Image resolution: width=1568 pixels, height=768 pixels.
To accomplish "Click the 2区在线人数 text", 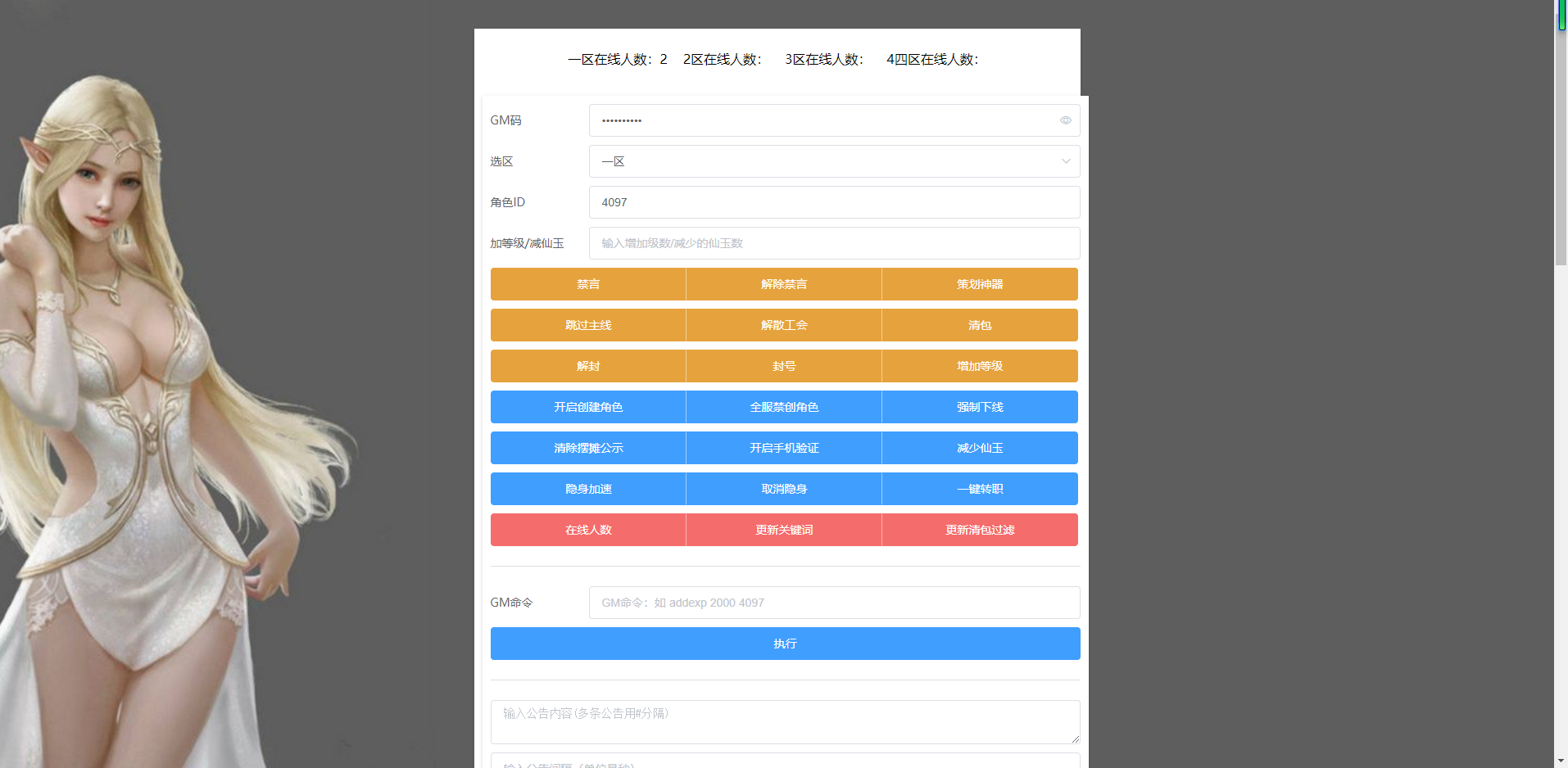I will 723,59.
